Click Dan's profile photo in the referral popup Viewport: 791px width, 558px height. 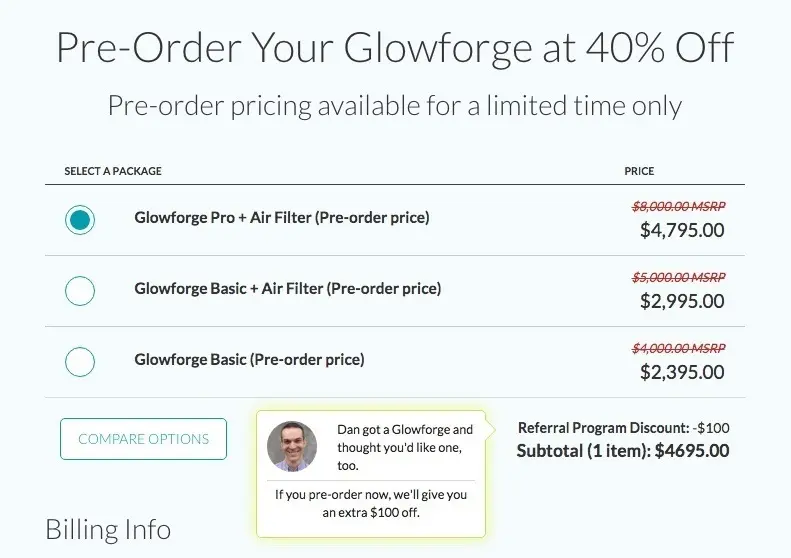click(x=292, y=446)
